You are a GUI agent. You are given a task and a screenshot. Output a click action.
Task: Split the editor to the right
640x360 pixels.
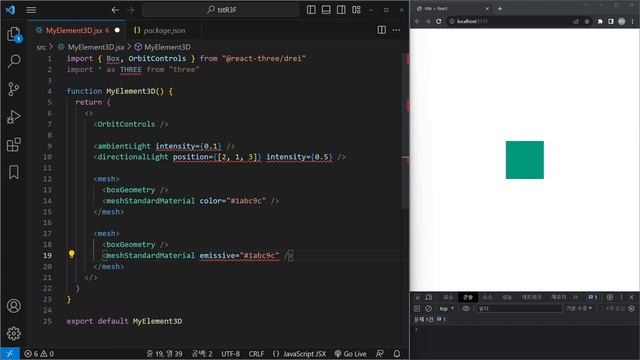click(x=382, y=30)
